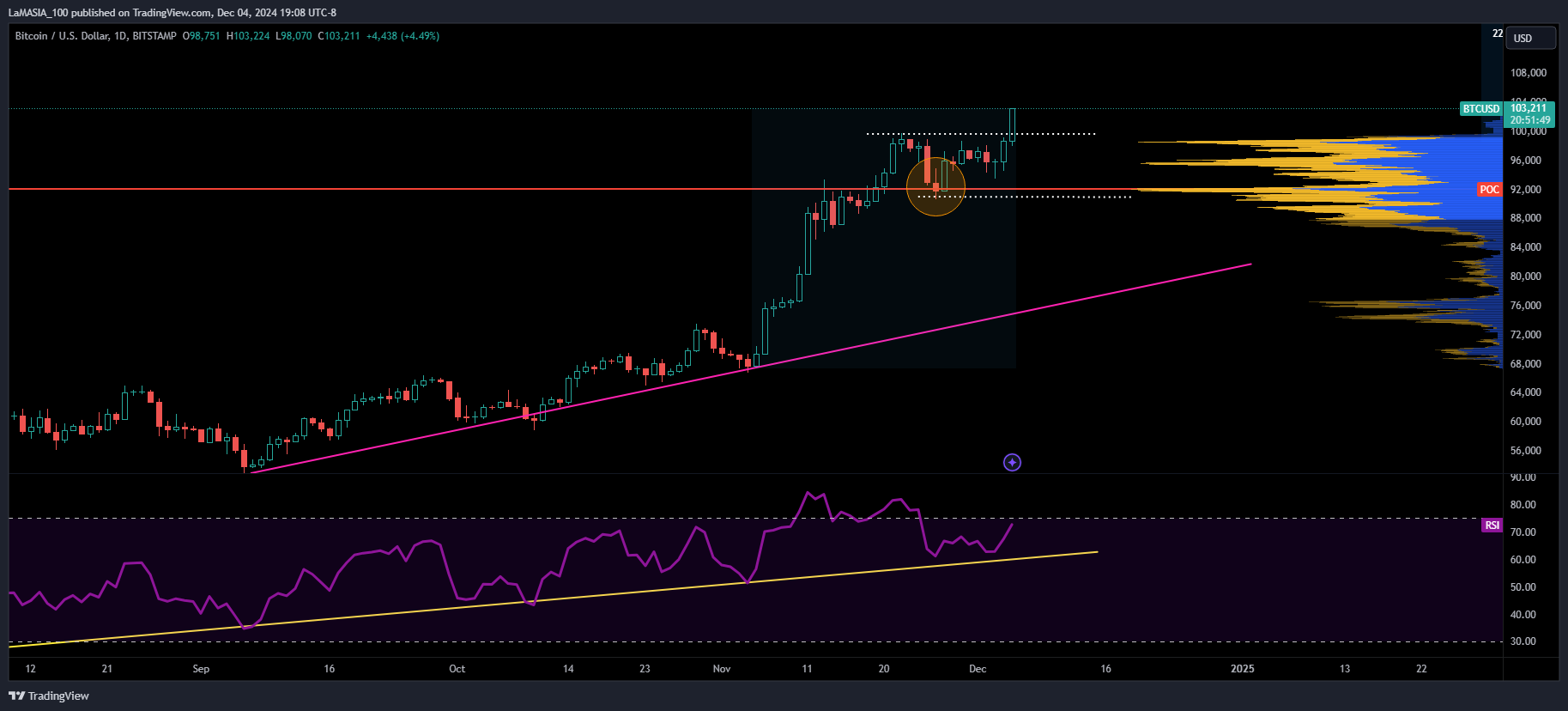Screen dimensions: 1568x711
Task: Click the 23 date label before Nov
Action: point(645,669)
